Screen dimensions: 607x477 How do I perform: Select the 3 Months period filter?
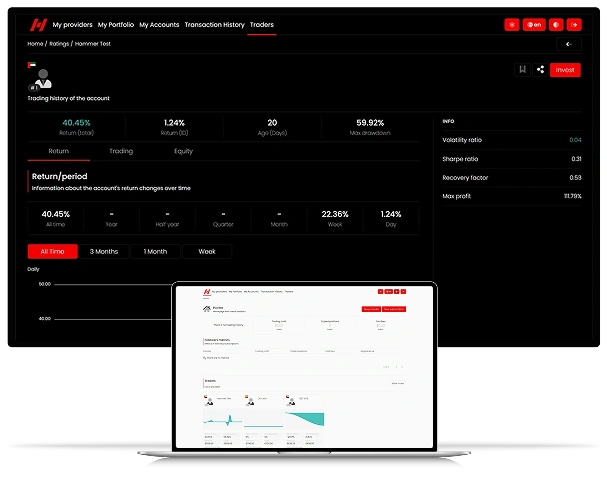point(103,252)
